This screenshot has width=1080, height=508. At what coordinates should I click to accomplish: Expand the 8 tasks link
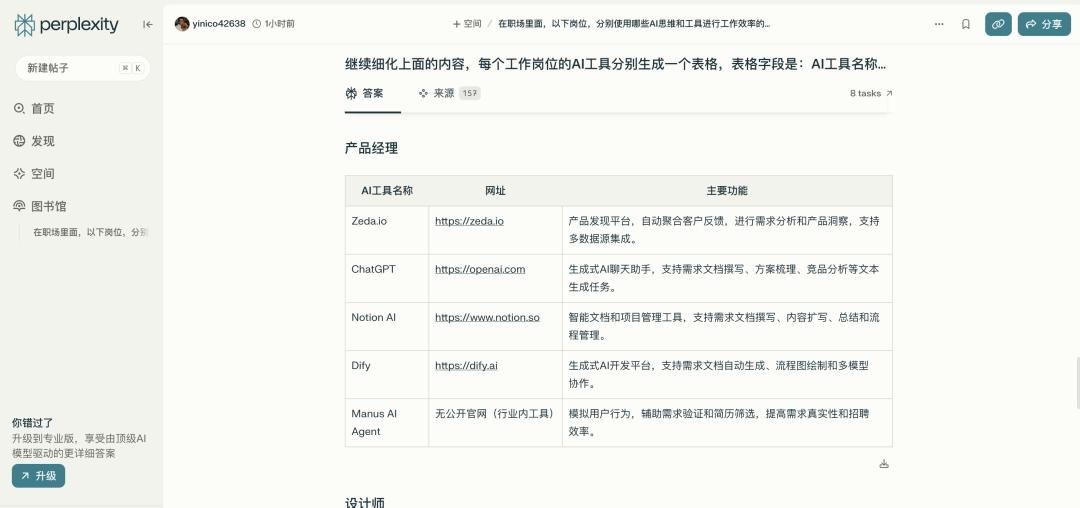click(871, 94)
